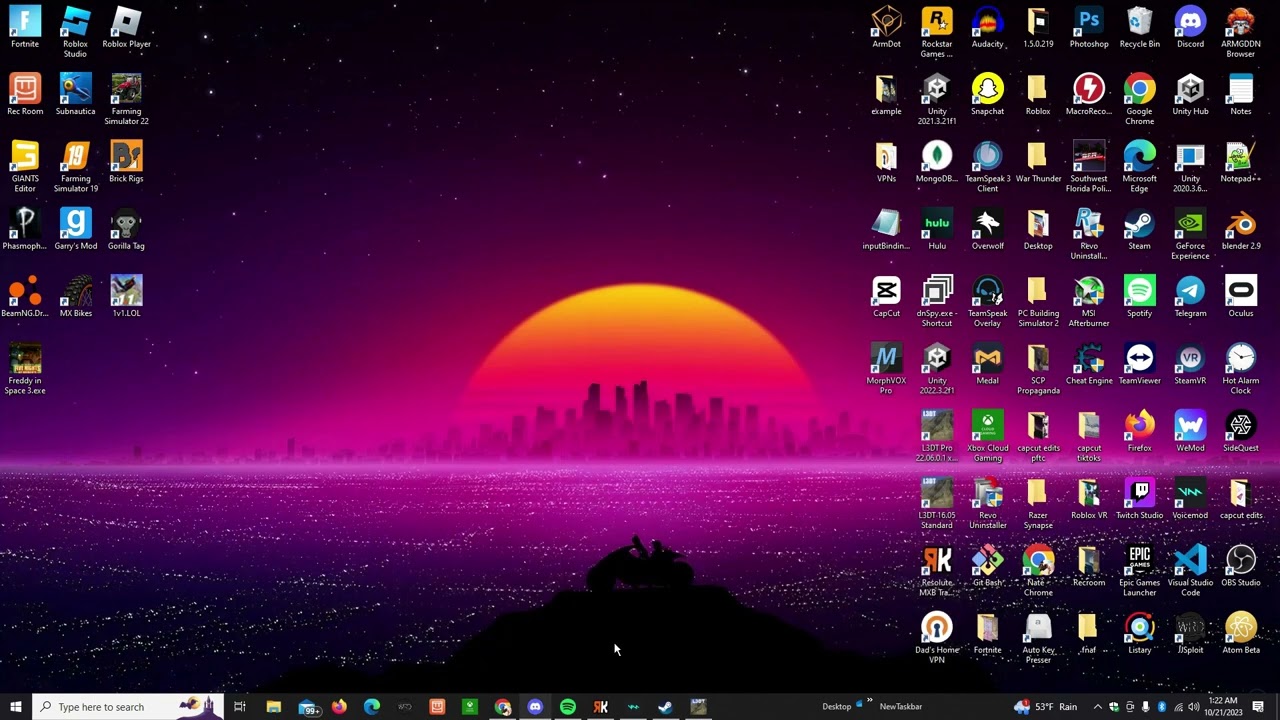
Task: Open the Rockstar Games launcher icon
Action: [x=937, y=32]
